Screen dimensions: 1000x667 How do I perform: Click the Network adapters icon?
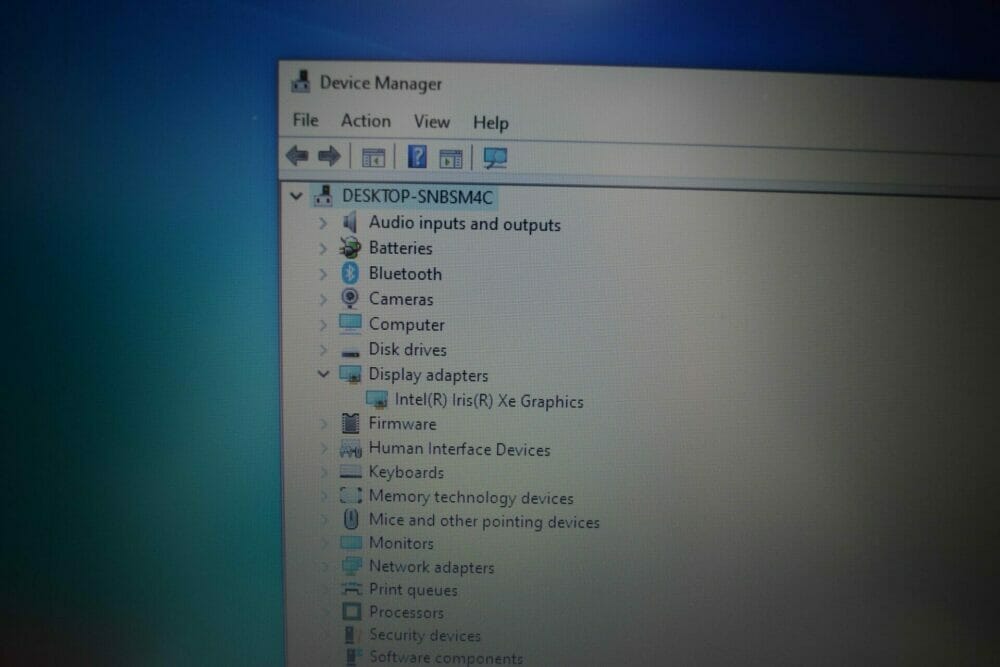coord(351,566)
